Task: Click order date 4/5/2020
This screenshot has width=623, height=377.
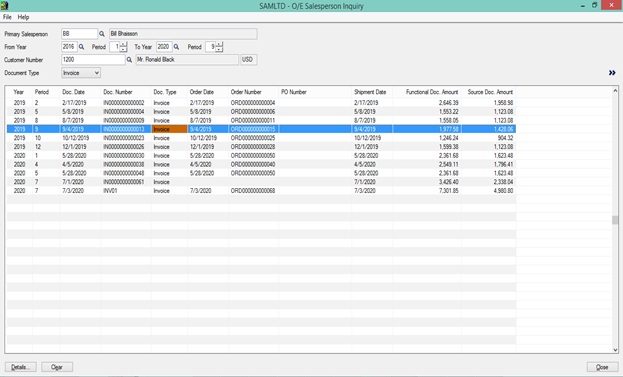Action: coord(200,164)
